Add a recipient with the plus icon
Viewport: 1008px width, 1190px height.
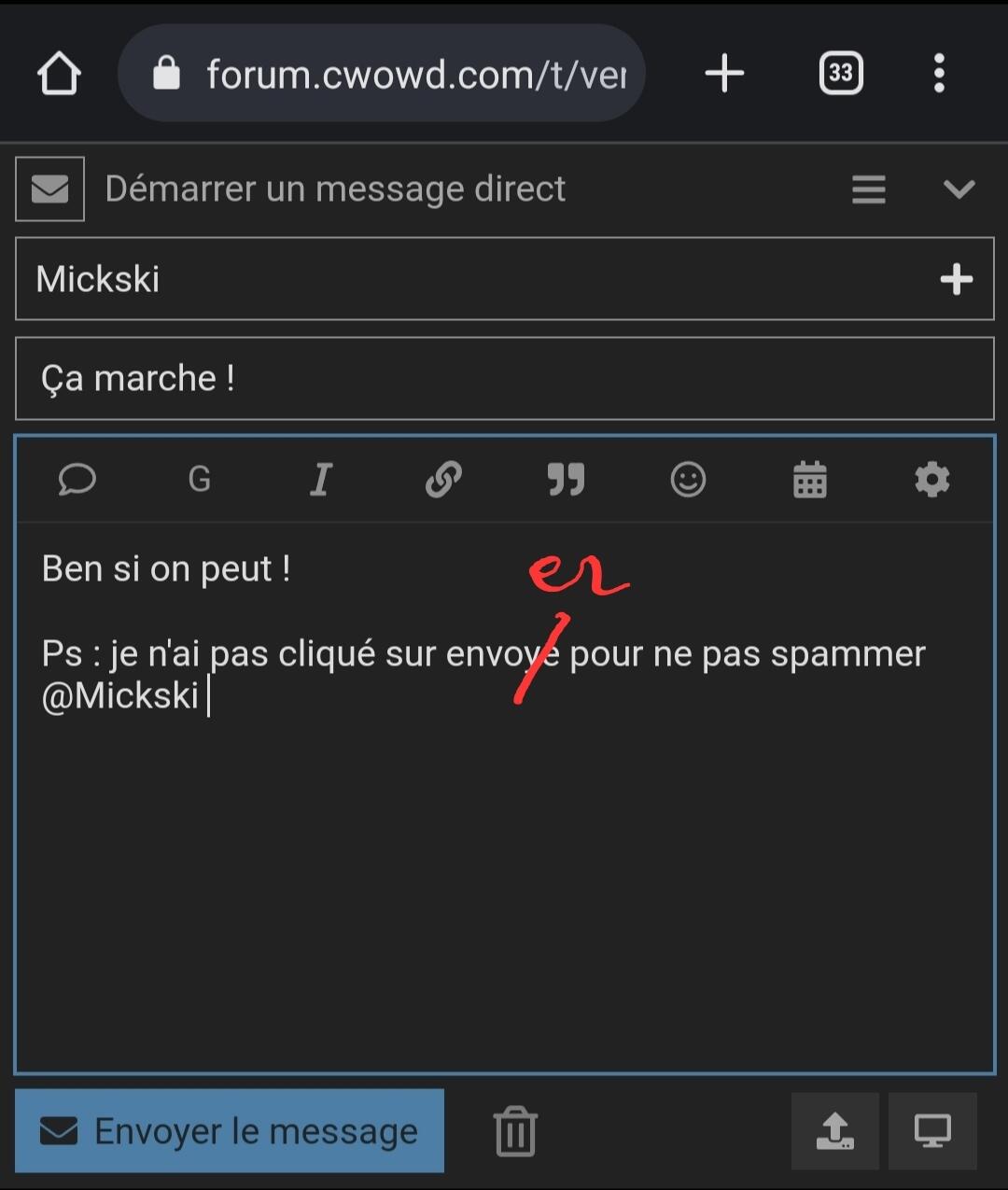(957, 279)
